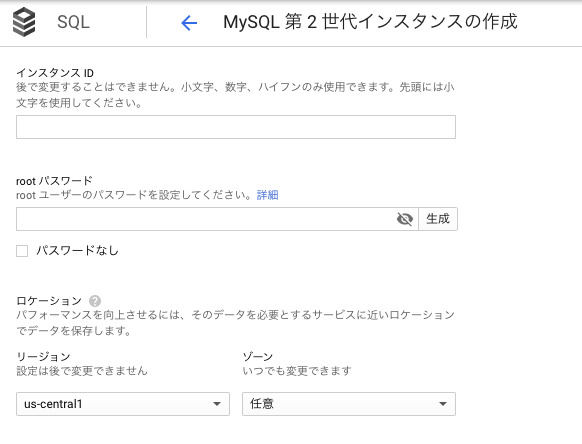Click the インスタンス ID label
Viewport: 582px width, 444px height.
[55, 73]
